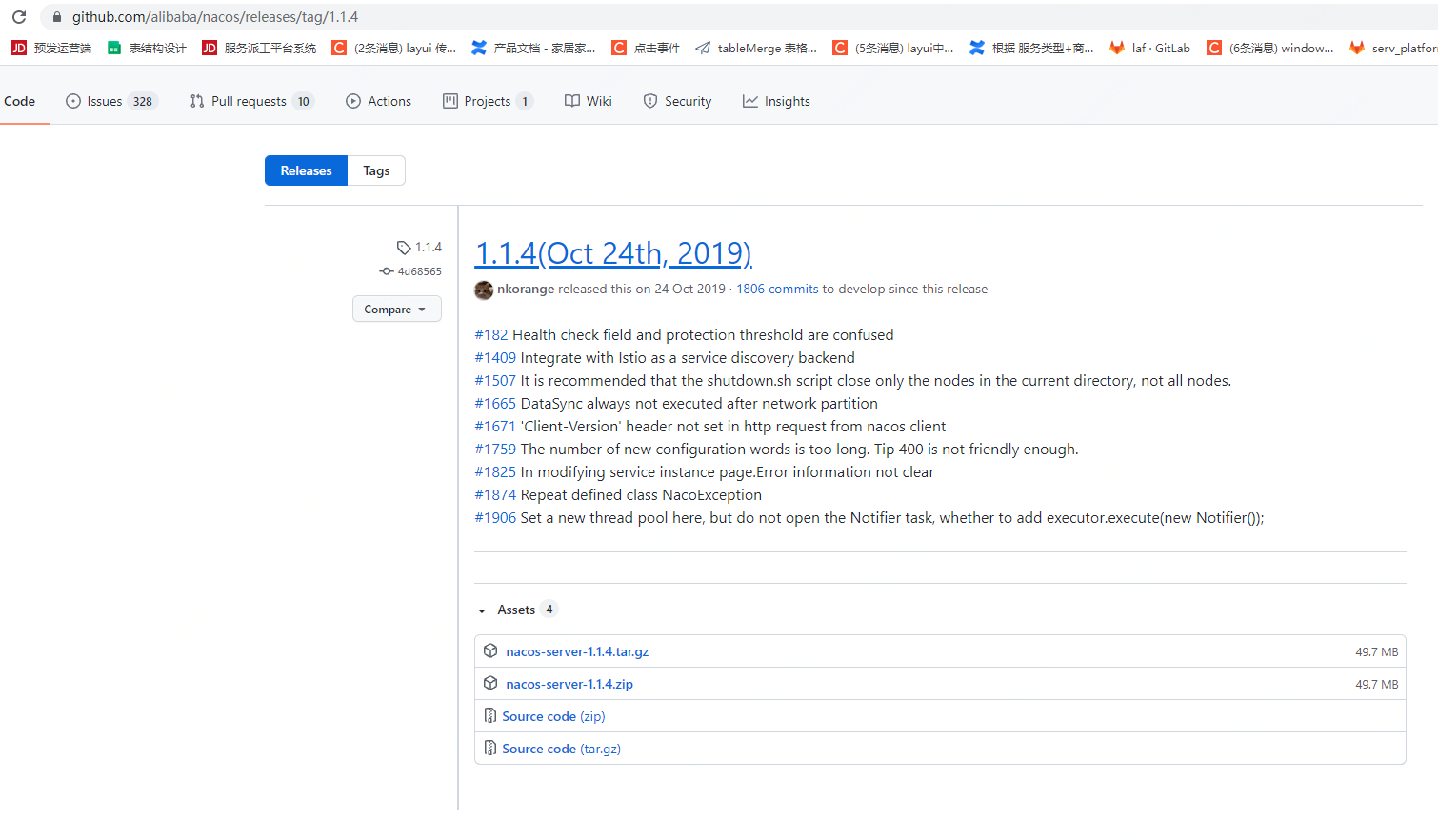1438x840 pixels.
Task: Open issue #1671
Action: pos(495,426)
